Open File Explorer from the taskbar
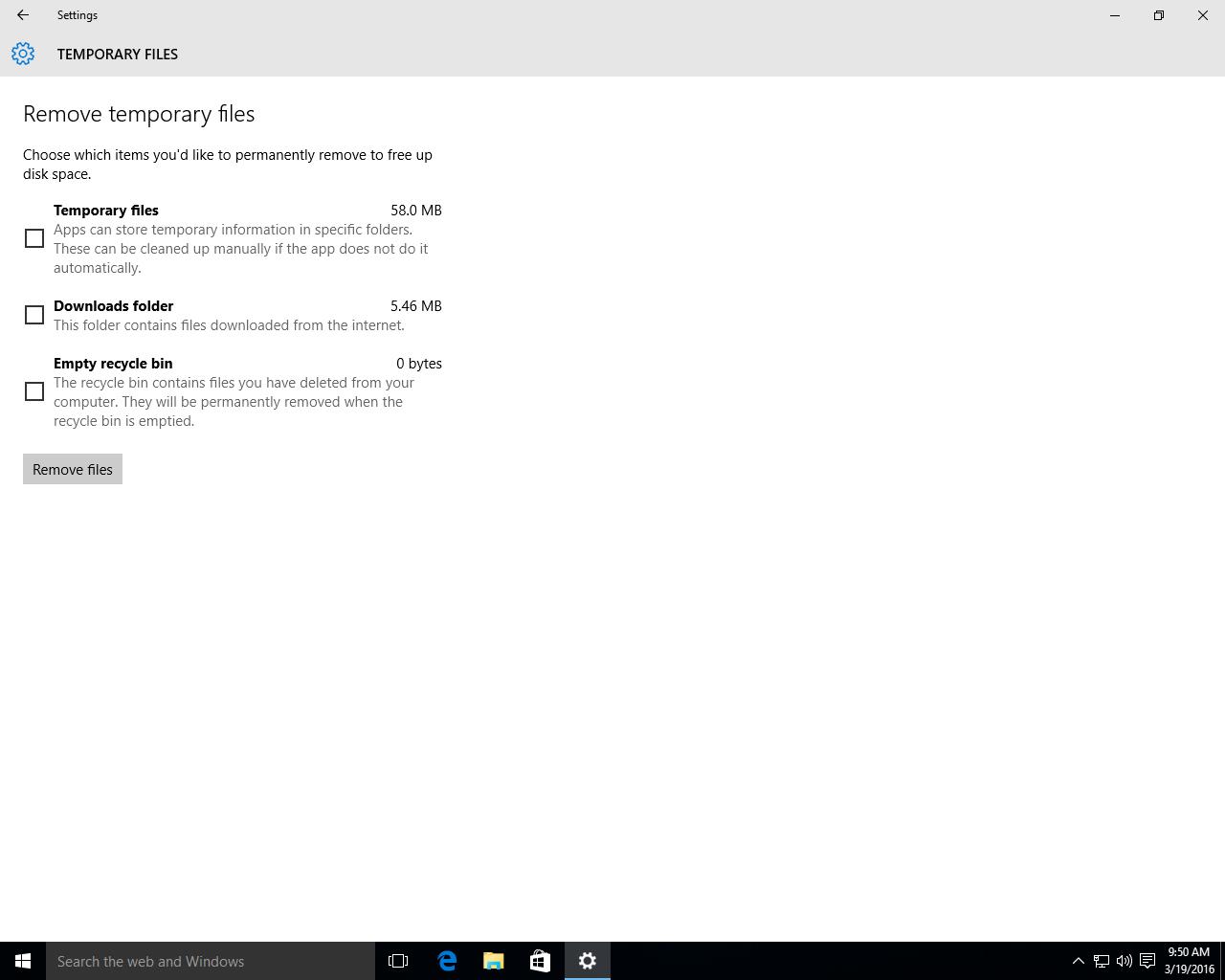The width and height of the screenshot is (1225, 980). (x=494, y=961)
